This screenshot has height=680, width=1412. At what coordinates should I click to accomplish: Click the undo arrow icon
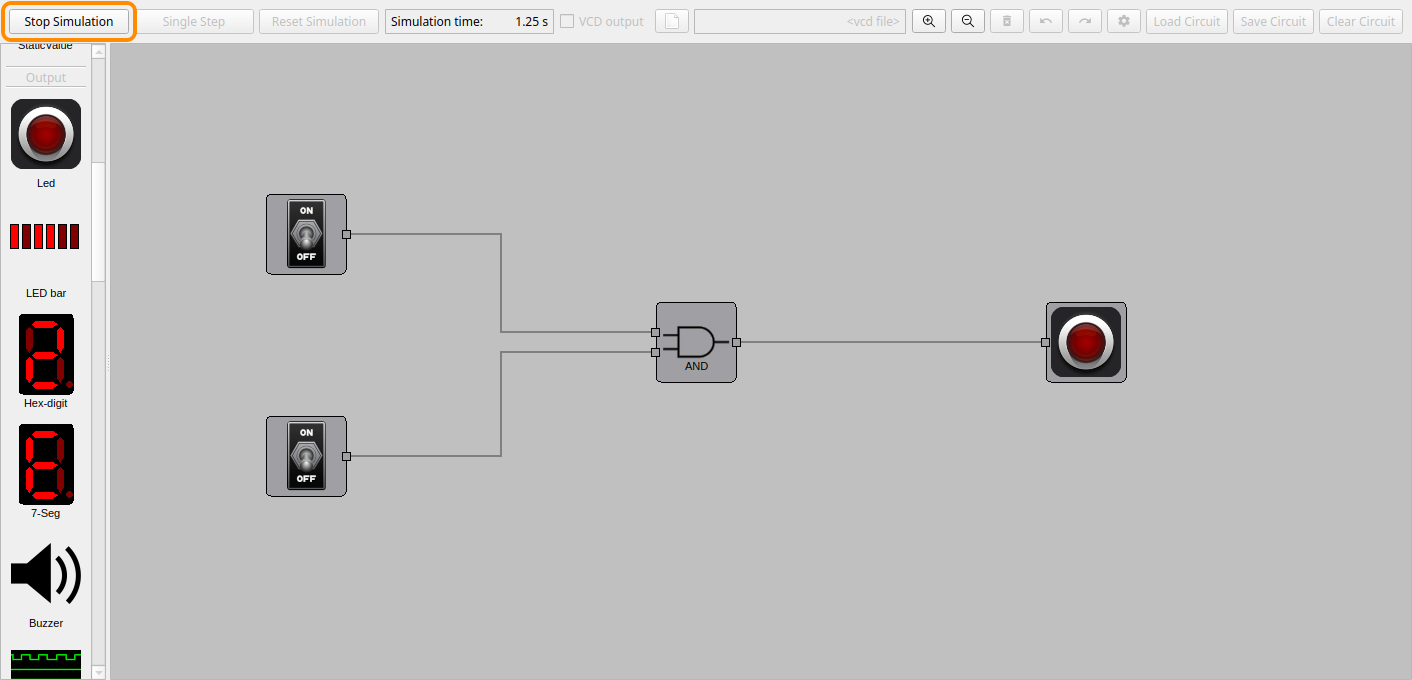click(x=1046, y=22)
